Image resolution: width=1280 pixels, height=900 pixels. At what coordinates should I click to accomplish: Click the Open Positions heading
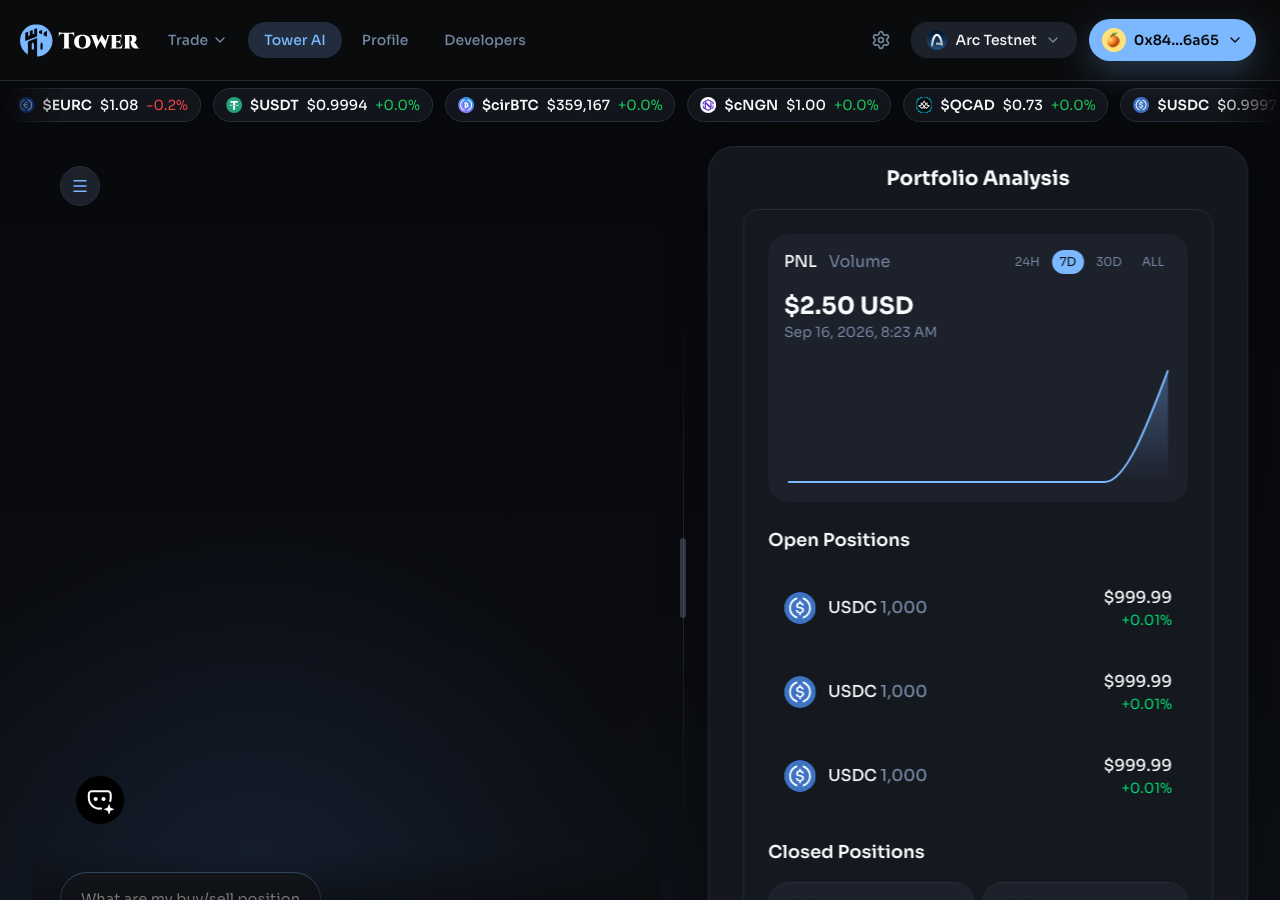tap(839, 540)
